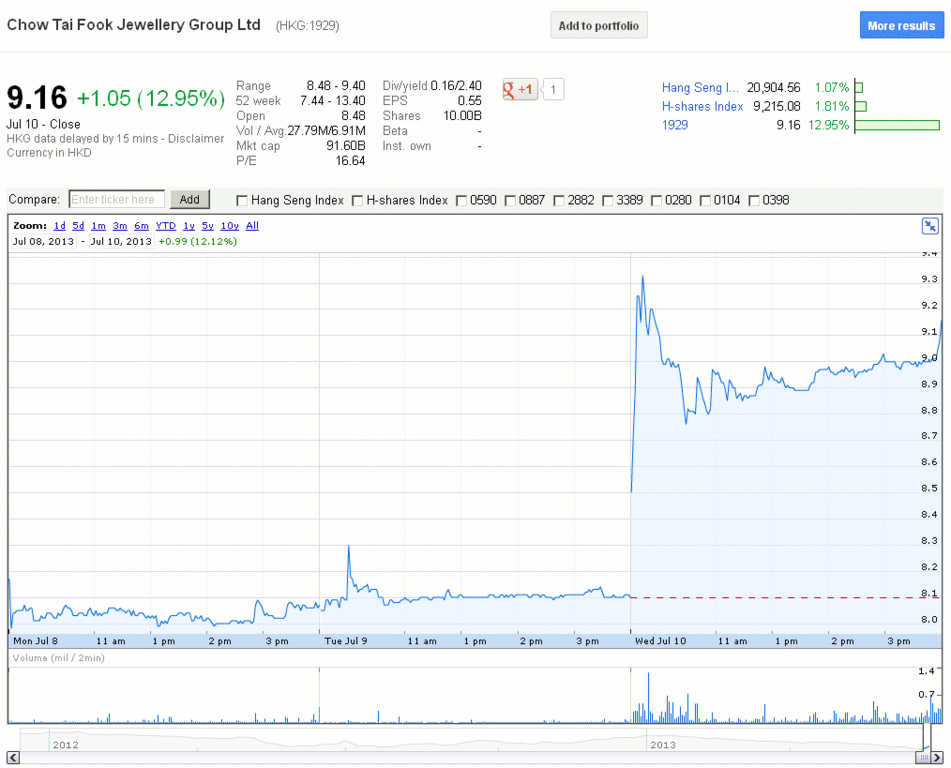Click the Mkt cap value 91.60B
951x768 pixels.
coord(346,146)
